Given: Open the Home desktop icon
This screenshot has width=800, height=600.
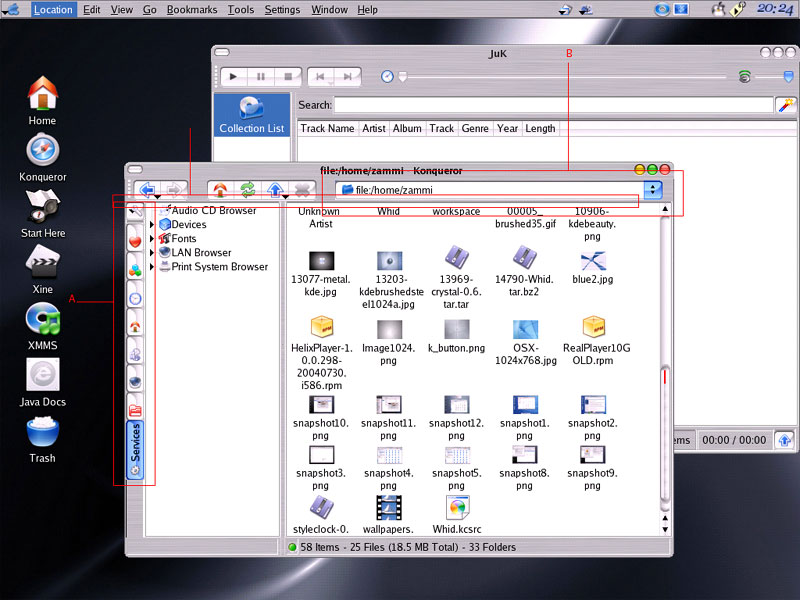Looking at the screenshot, I should [42, 101].
